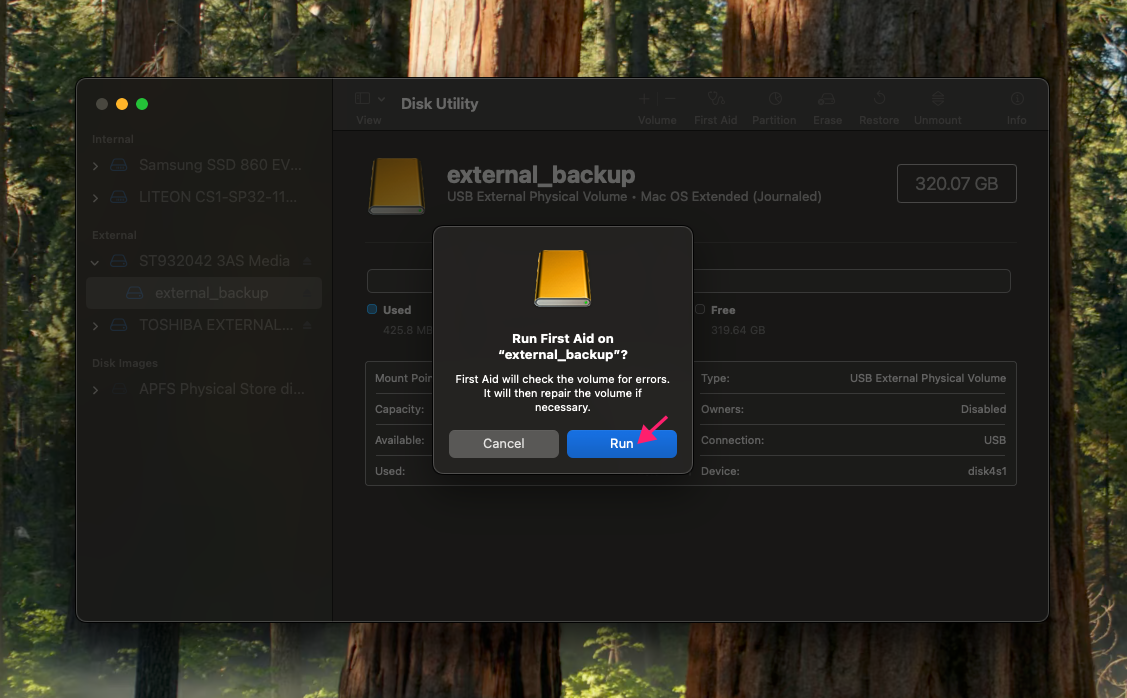Image resolution: width=1127 pixels, height=698 pixels.
Task: Select external_backup volume in sidebar
Action: (203, 293)
